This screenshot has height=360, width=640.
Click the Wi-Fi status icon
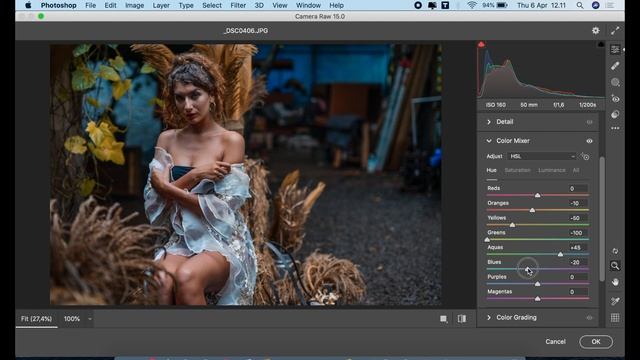472,5
